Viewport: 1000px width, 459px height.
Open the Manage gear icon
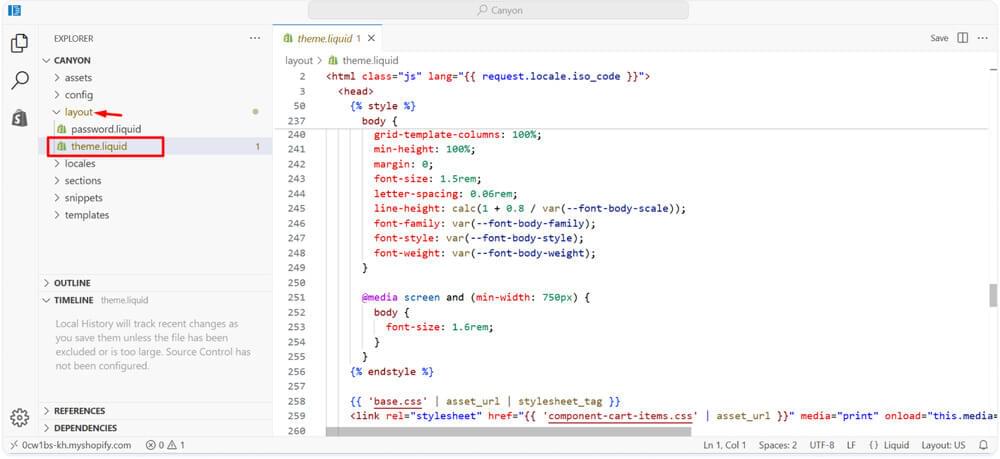20,418
